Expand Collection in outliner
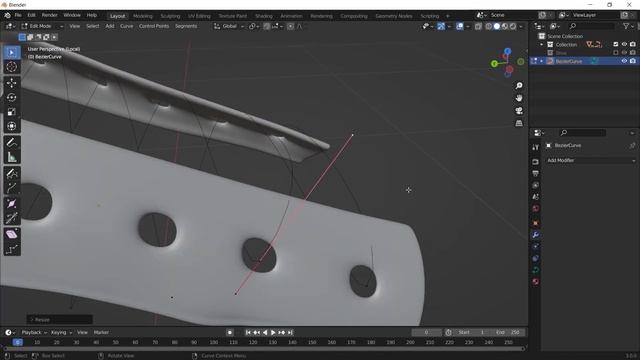Viewport: 640px width, 360px height. pyautogui.click(x=542, y=44)
